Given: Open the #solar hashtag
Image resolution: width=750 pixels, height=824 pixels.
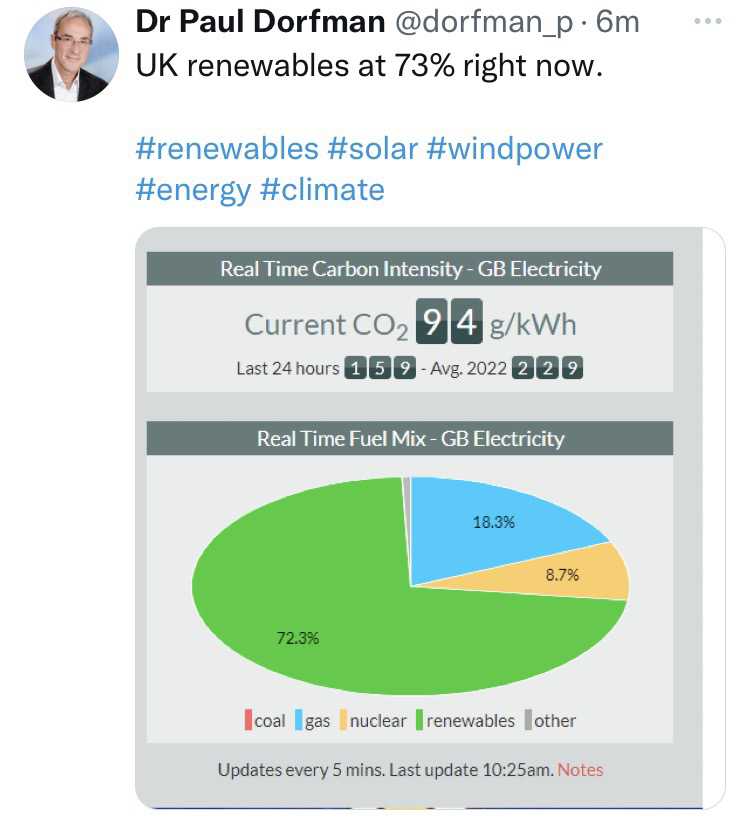Looking at the screenshot, I should point(372,149).
